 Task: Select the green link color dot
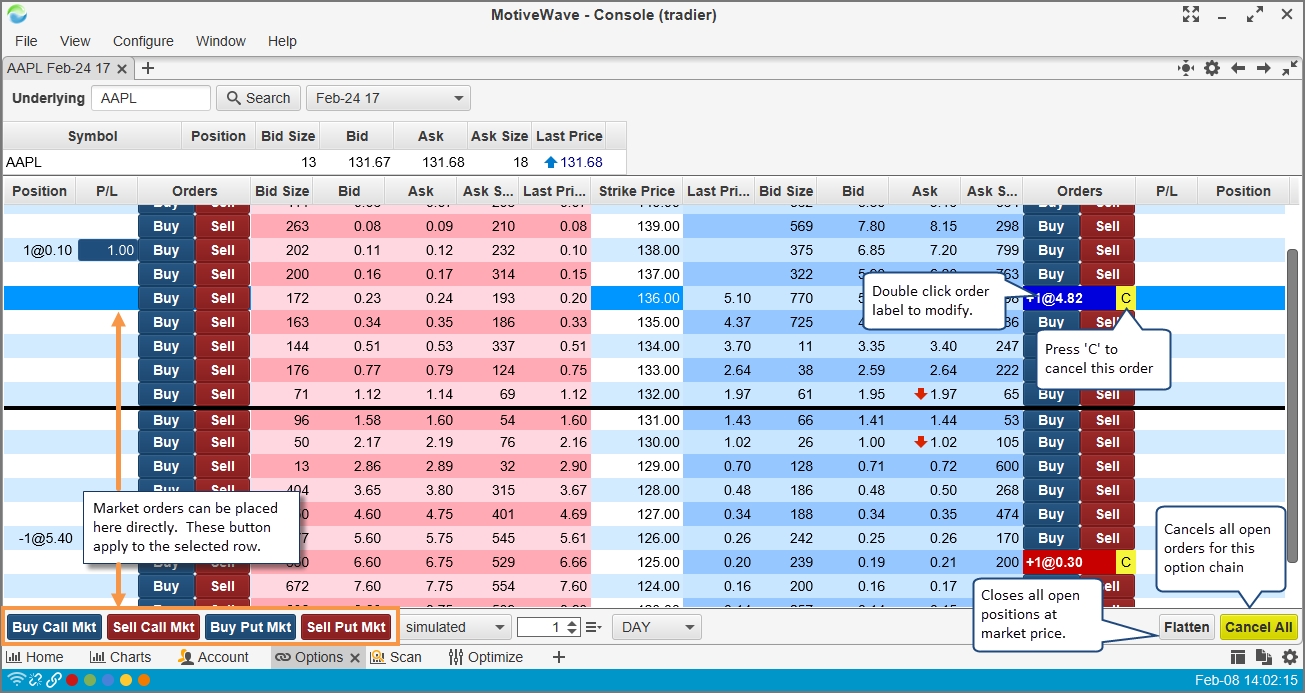click(x=90, y=680)
